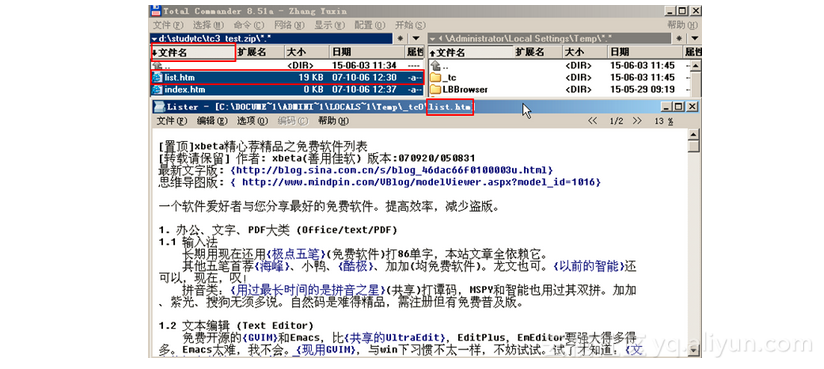Select the _tc folder name in right panel

coord(449,78)
